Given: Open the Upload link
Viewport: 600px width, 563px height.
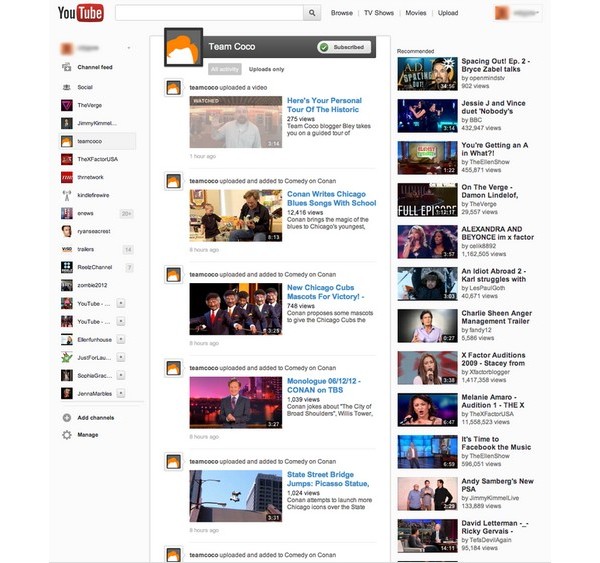Looking at the screenshot, I should [x=448, y=13].
